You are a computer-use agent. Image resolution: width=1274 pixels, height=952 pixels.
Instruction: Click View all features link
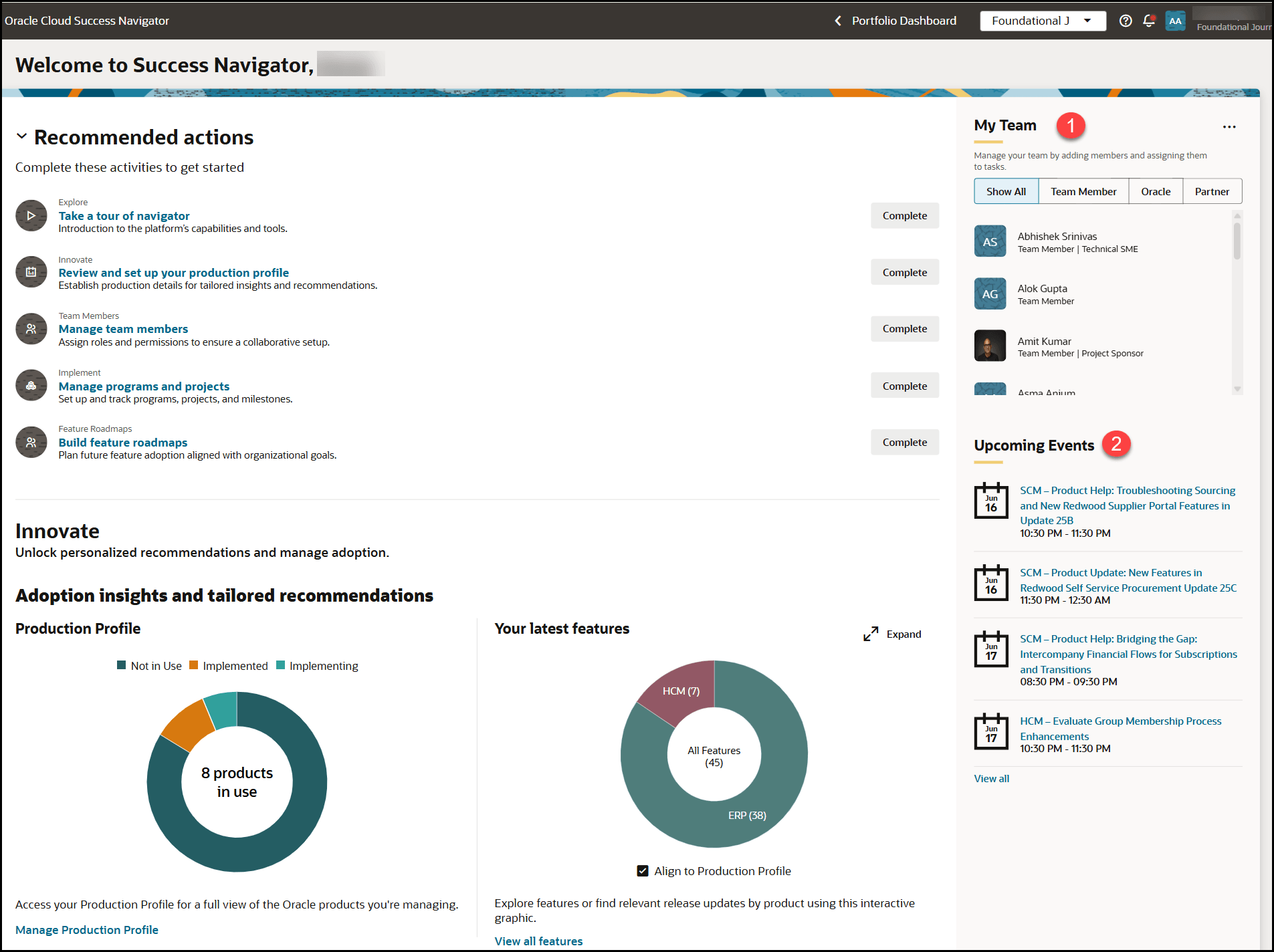[538, 941]
